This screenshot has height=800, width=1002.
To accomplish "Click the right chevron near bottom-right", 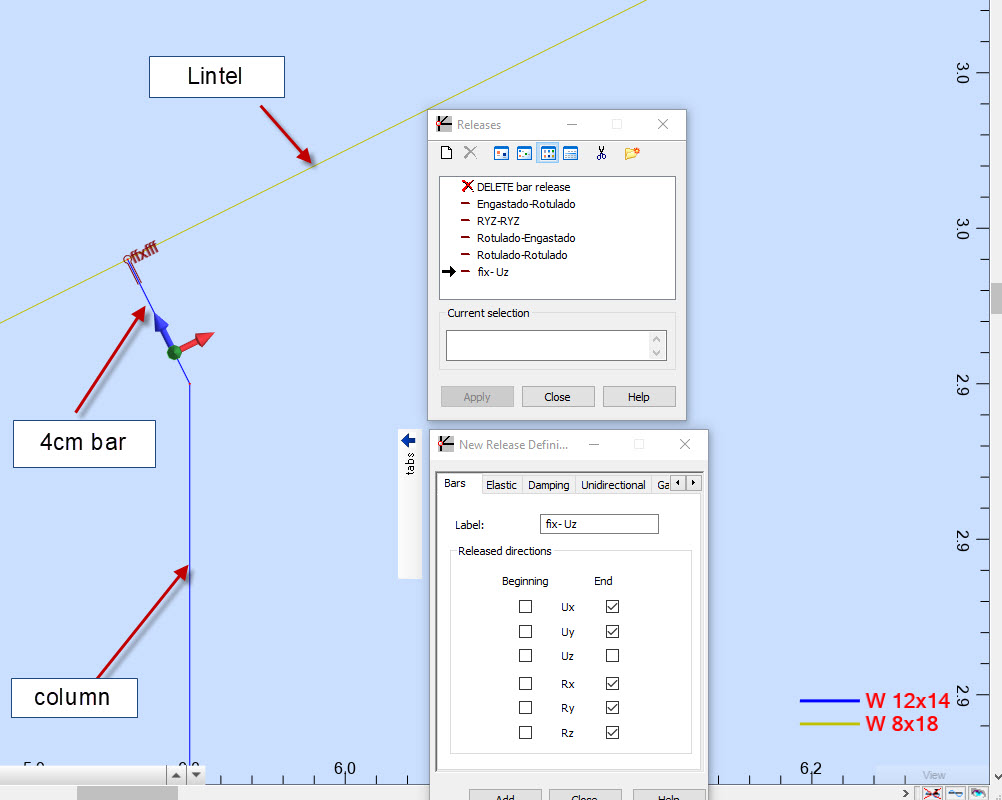I will pyautogui.click(x=906, y=793).
